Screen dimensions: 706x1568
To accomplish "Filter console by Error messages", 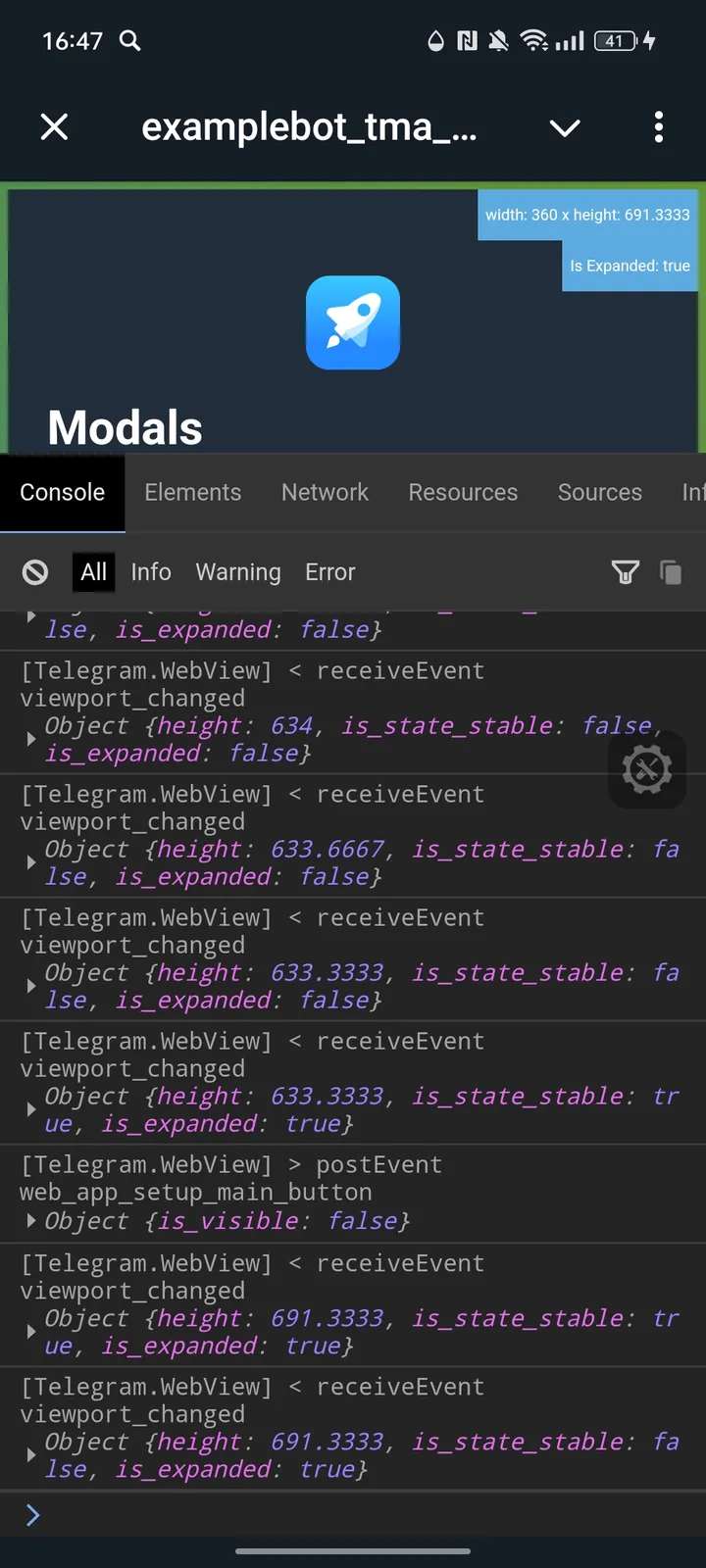I will (x=329, y=572).
